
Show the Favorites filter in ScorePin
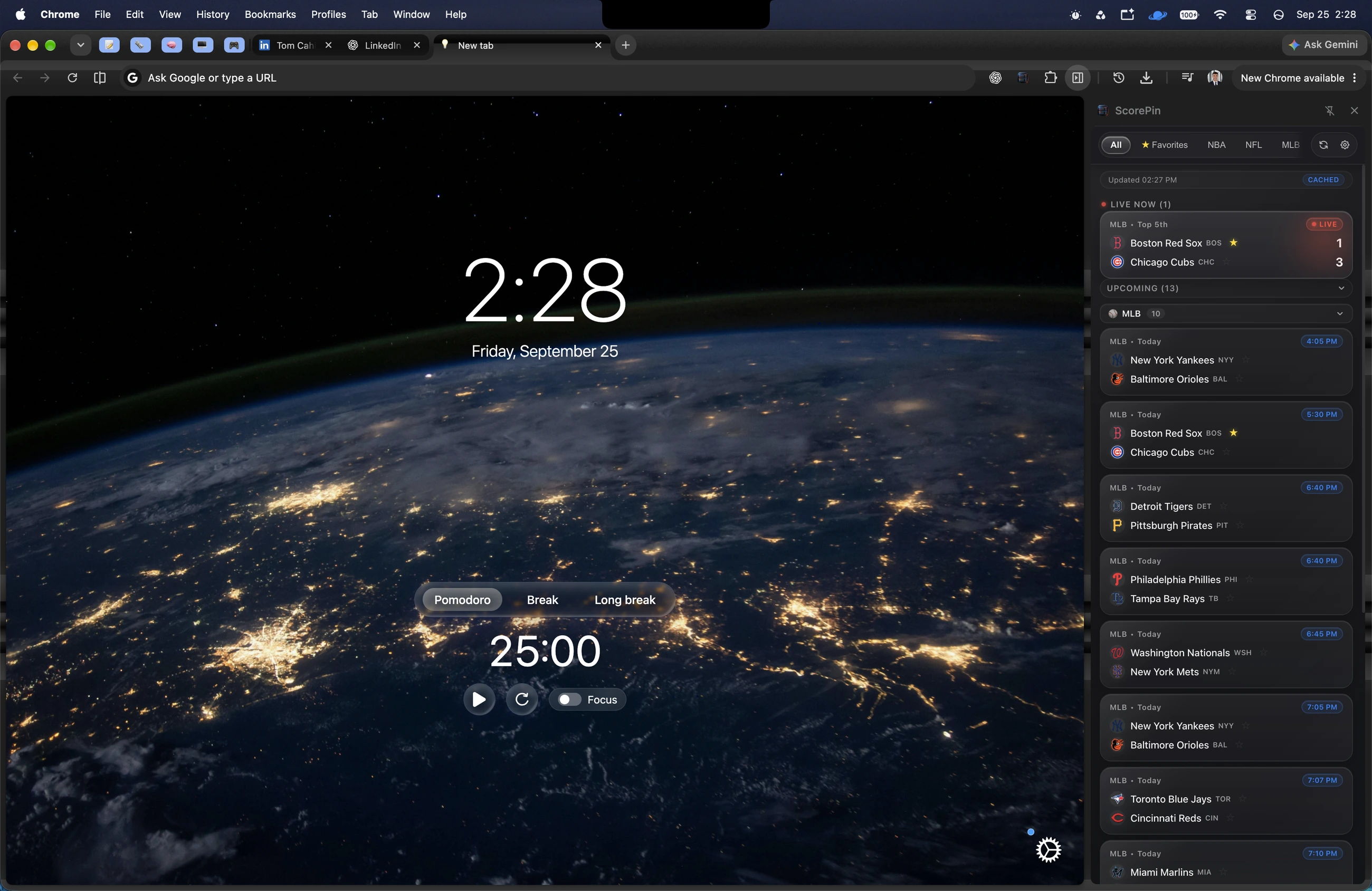1164,145
